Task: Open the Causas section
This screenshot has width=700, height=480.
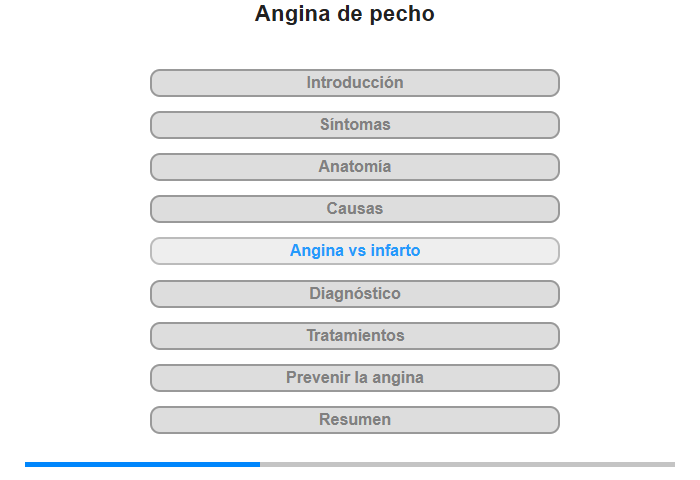Action: tap(355, 209)
